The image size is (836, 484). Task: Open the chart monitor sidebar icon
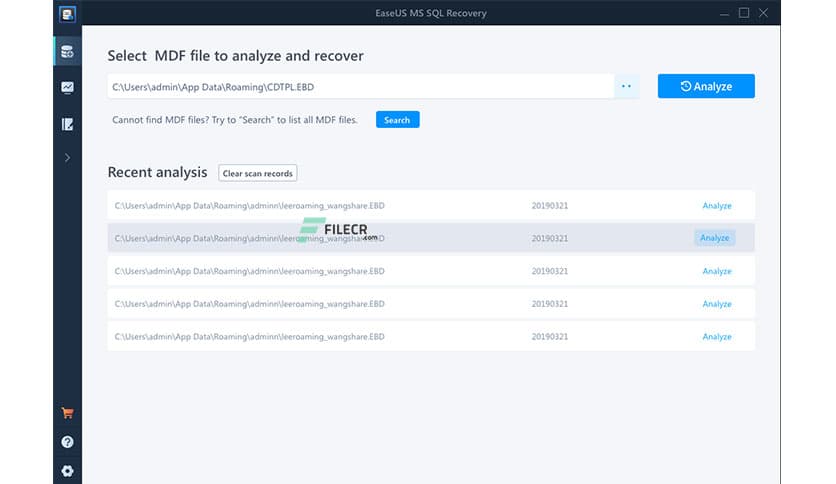click(x=67, y=87)
